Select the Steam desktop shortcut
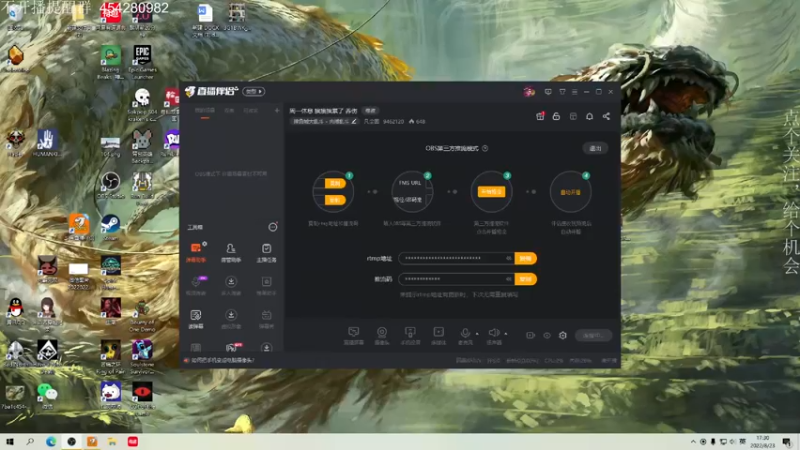Viewport: 800px width, 450px height. click(110, 227)
